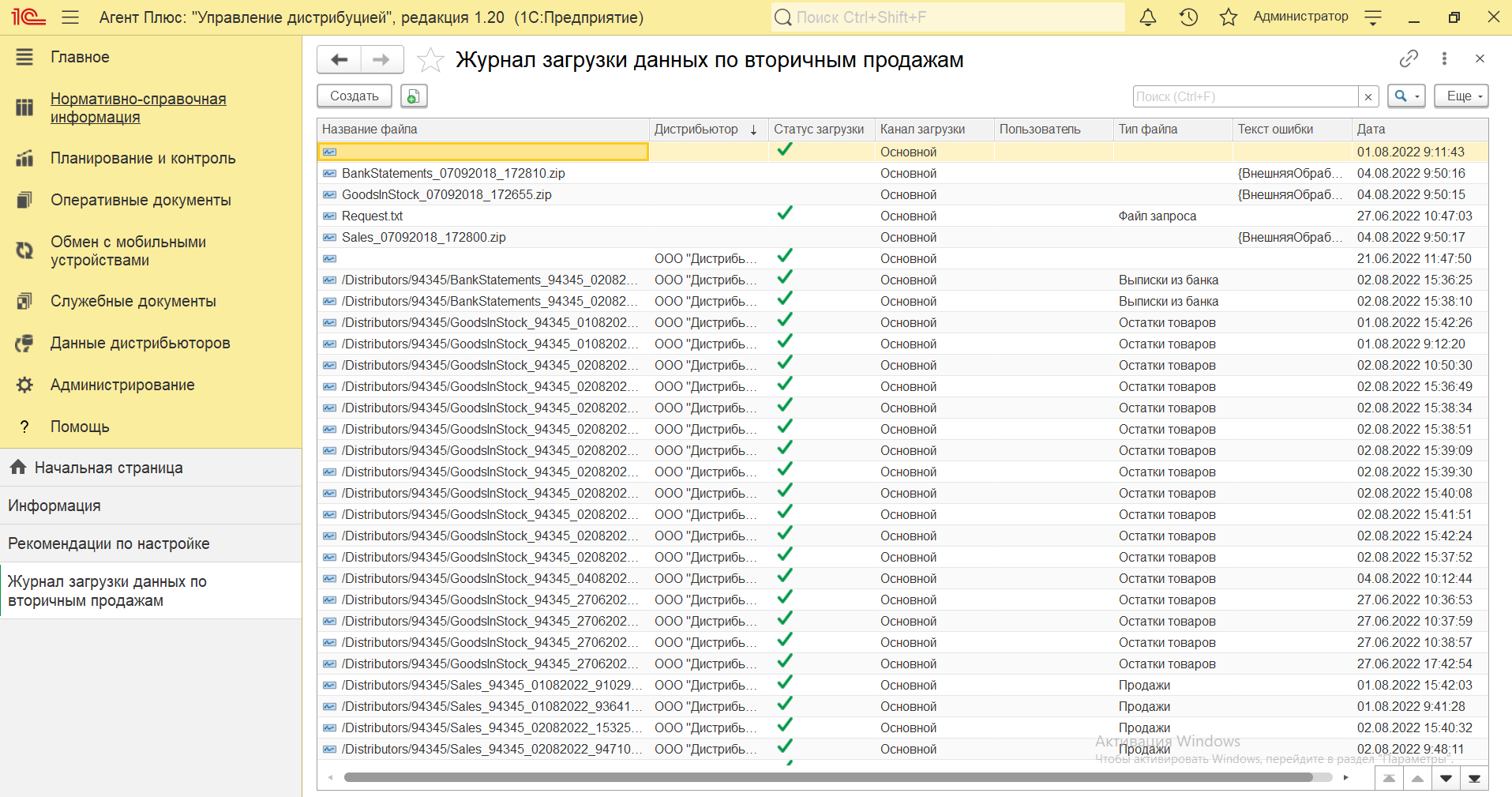Screen dimensions: 1512x797
Task: Click the status checkmark in Request.txt row
Action: [785, 213]
